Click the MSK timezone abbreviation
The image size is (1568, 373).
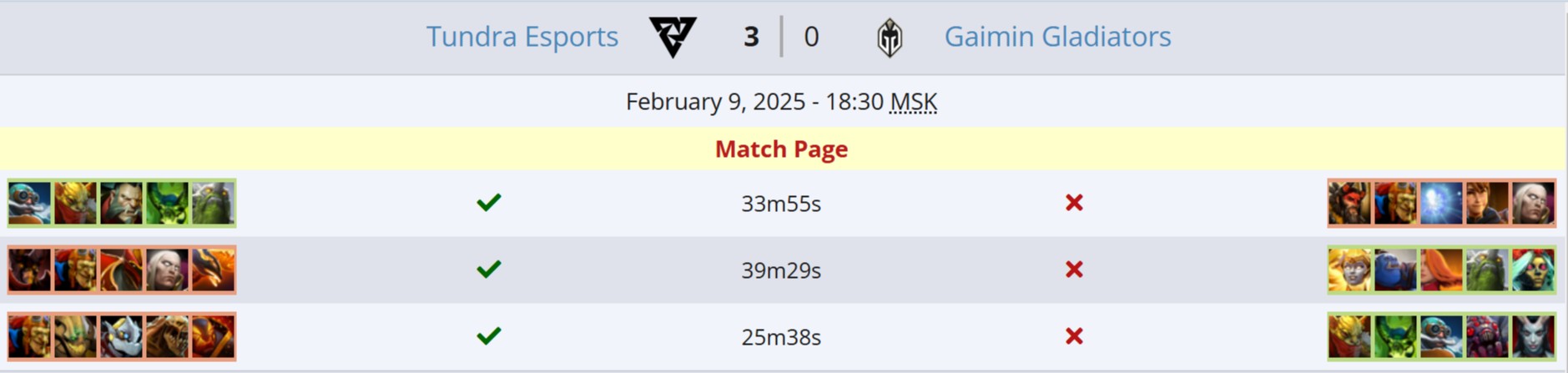tap(913, 102)
